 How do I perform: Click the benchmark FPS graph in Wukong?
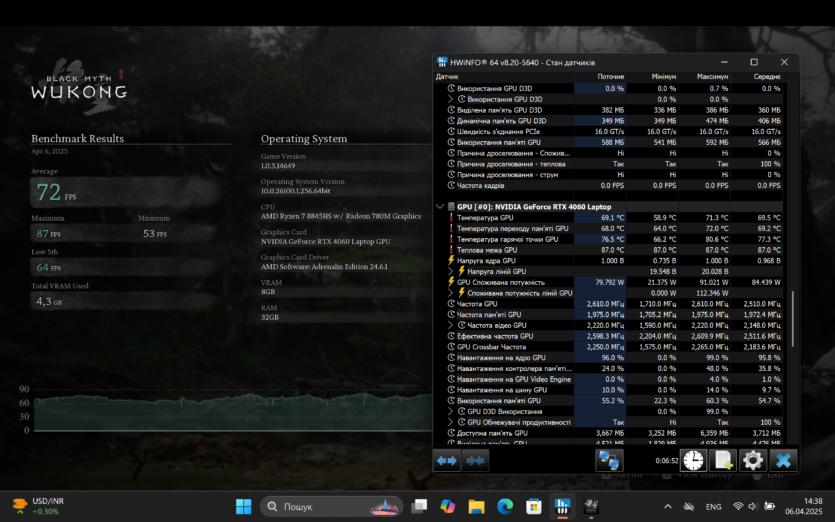point(233,413)
